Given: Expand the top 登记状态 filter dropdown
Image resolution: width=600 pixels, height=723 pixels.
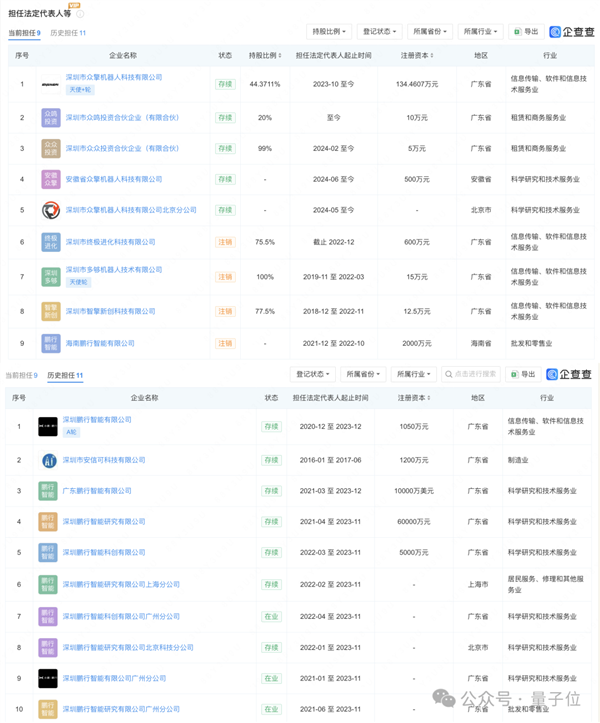Looking at the screenshot, I should point(380,33).
